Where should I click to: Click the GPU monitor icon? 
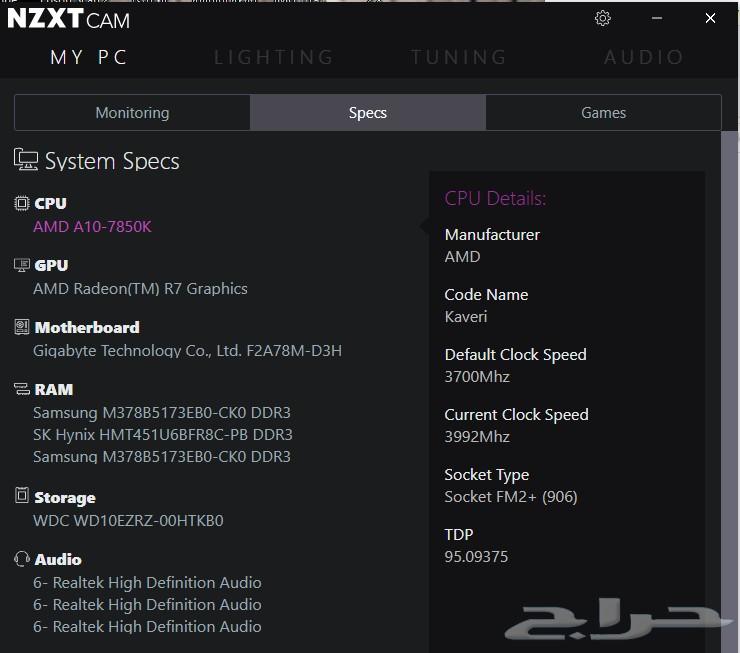click(22, 265)
